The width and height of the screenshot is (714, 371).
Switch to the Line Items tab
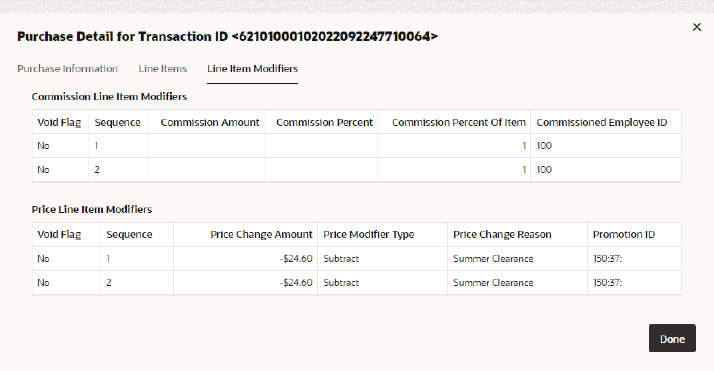pos(163,69)
